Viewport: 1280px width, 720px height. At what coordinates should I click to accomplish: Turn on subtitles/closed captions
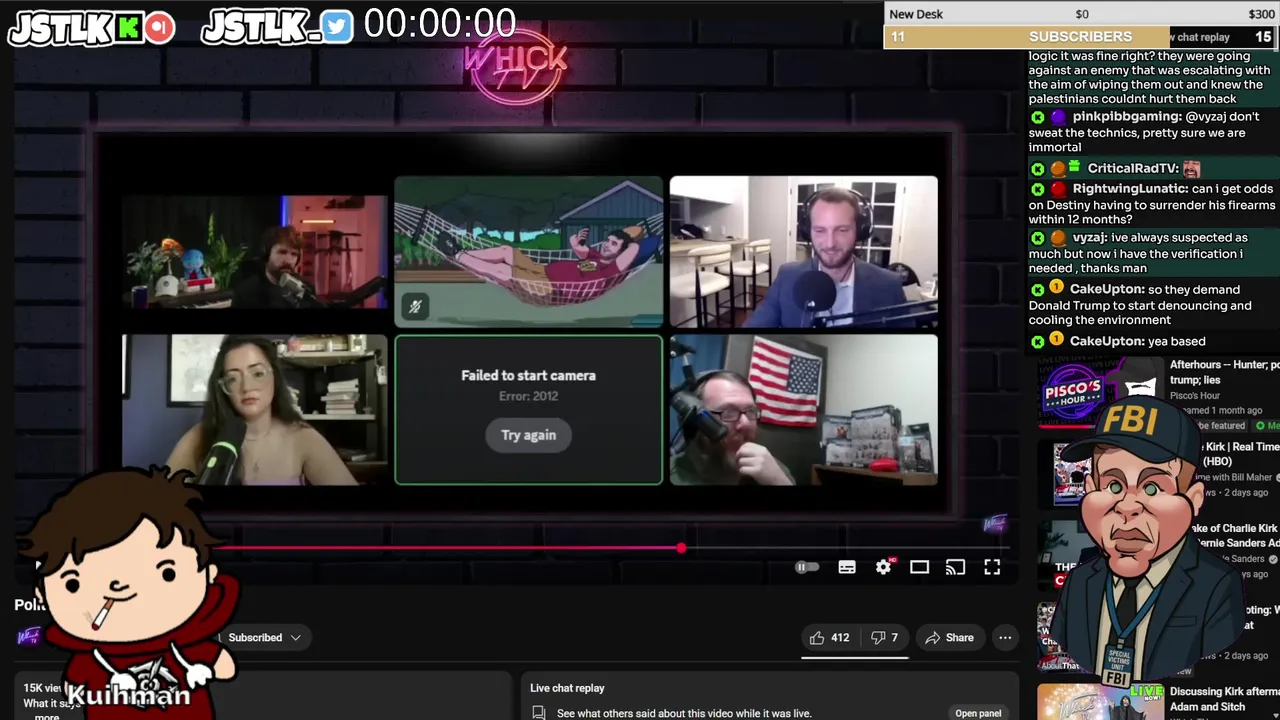pyautogui.click(x=847, y=568)
